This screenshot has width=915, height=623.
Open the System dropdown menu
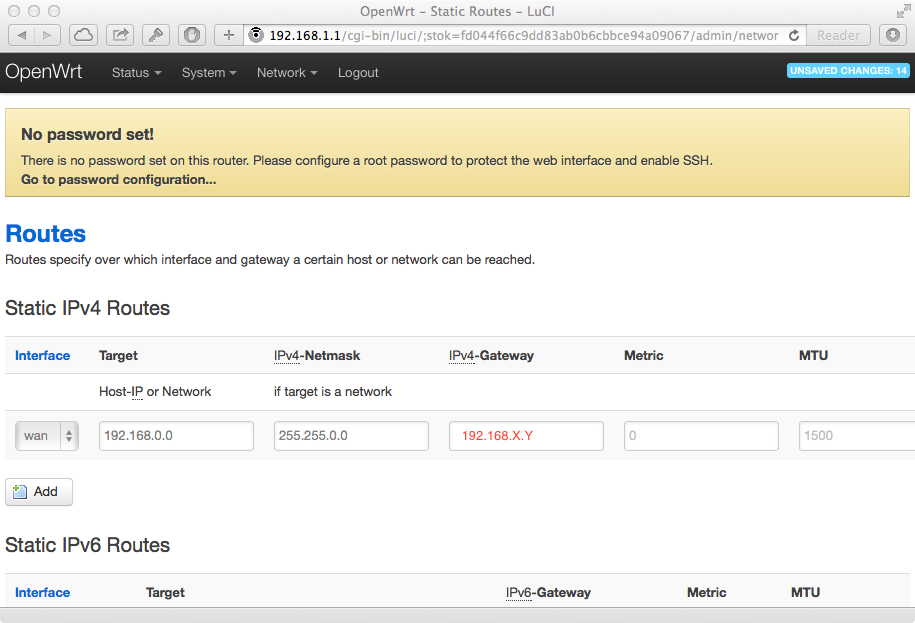coord(209,73)
